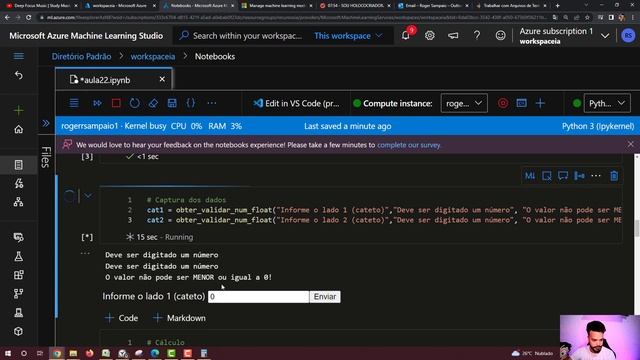Send feedback via smiley icon

[500, 36]
